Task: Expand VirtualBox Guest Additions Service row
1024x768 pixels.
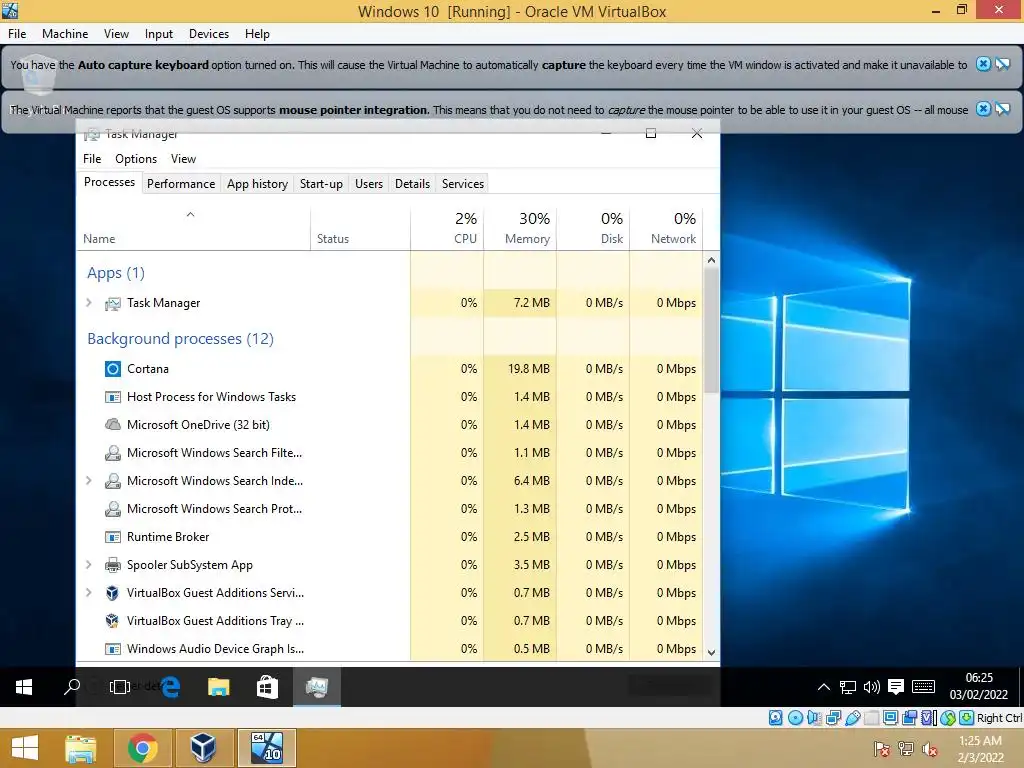Action: pos(89,593)
